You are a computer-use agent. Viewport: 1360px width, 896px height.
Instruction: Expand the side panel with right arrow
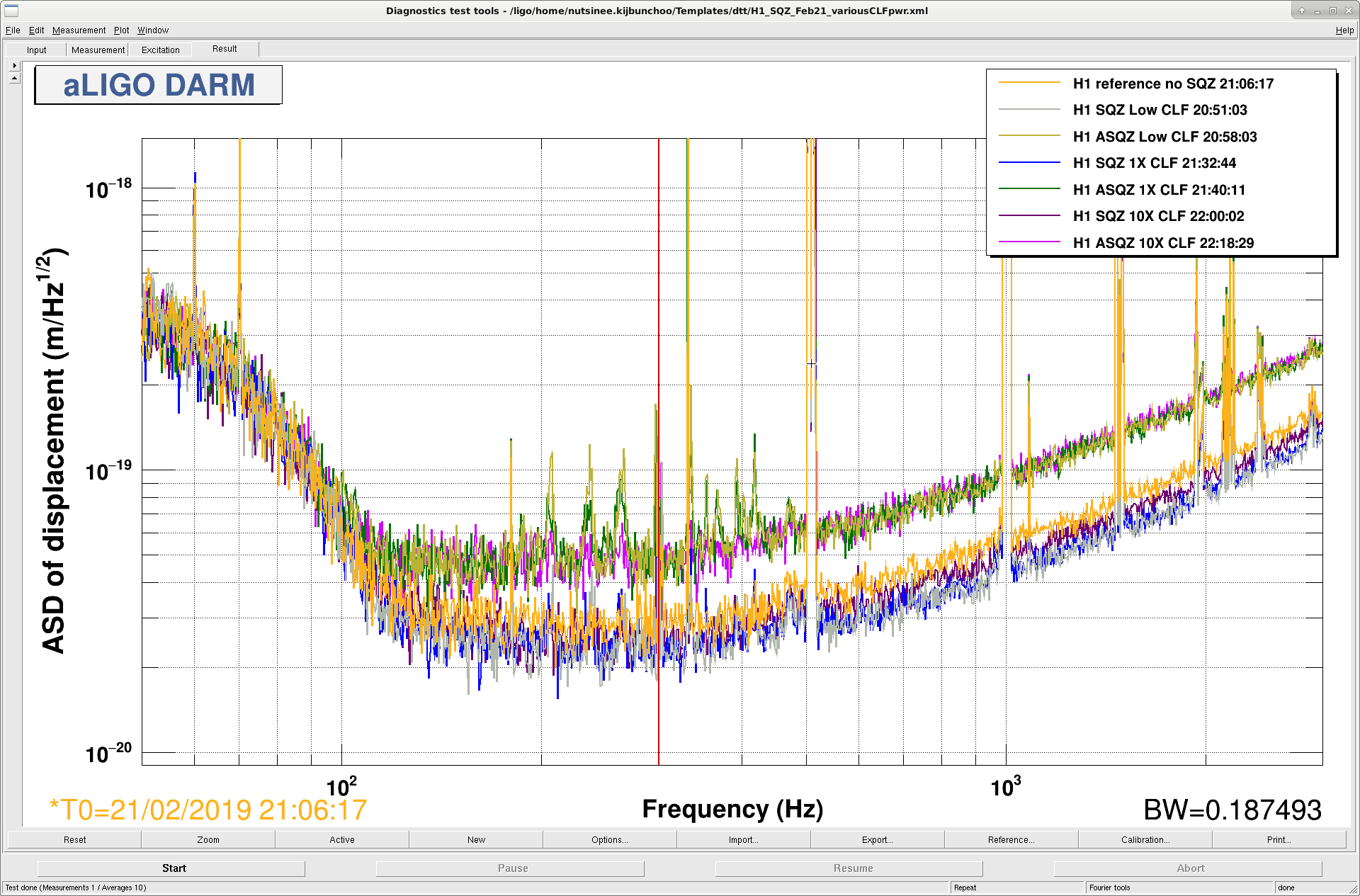click(14, 65)
